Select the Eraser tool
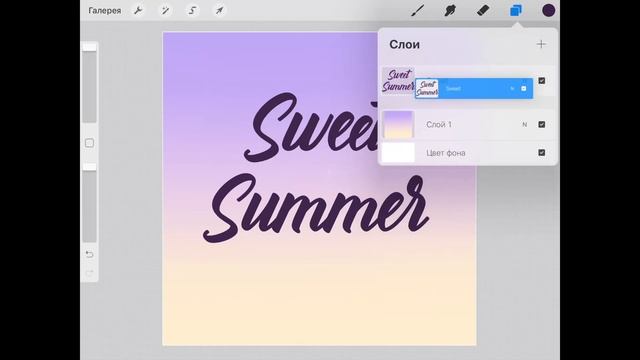This screenshot has width=640, height=360. click(x=483, y=11)
